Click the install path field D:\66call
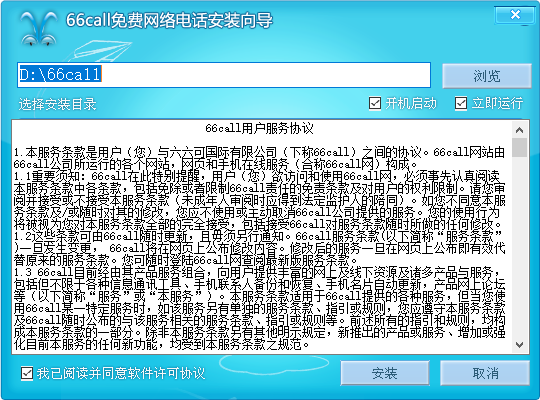Image resolution: width=540 pixels, height=400 pixels. point(224,75)
